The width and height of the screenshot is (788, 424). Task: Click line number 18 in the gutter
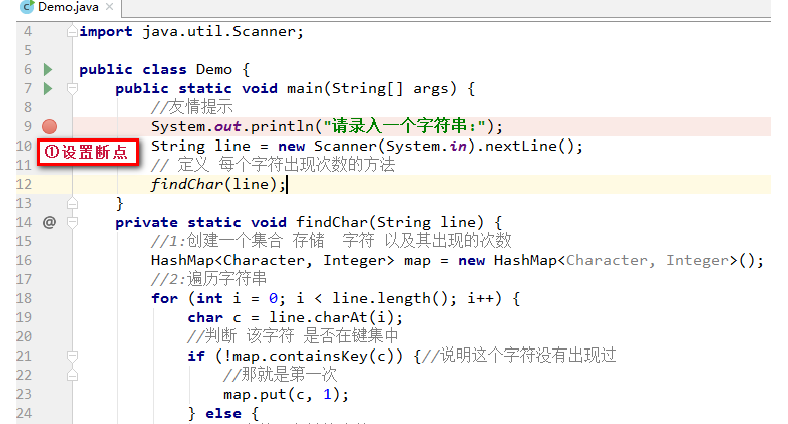pos(24,298)
